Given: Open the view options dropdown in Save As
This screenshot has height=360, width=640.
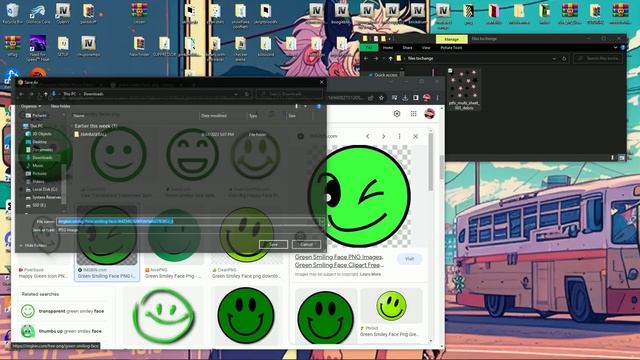Looking at the screenshot, I should tap(305, 106).
